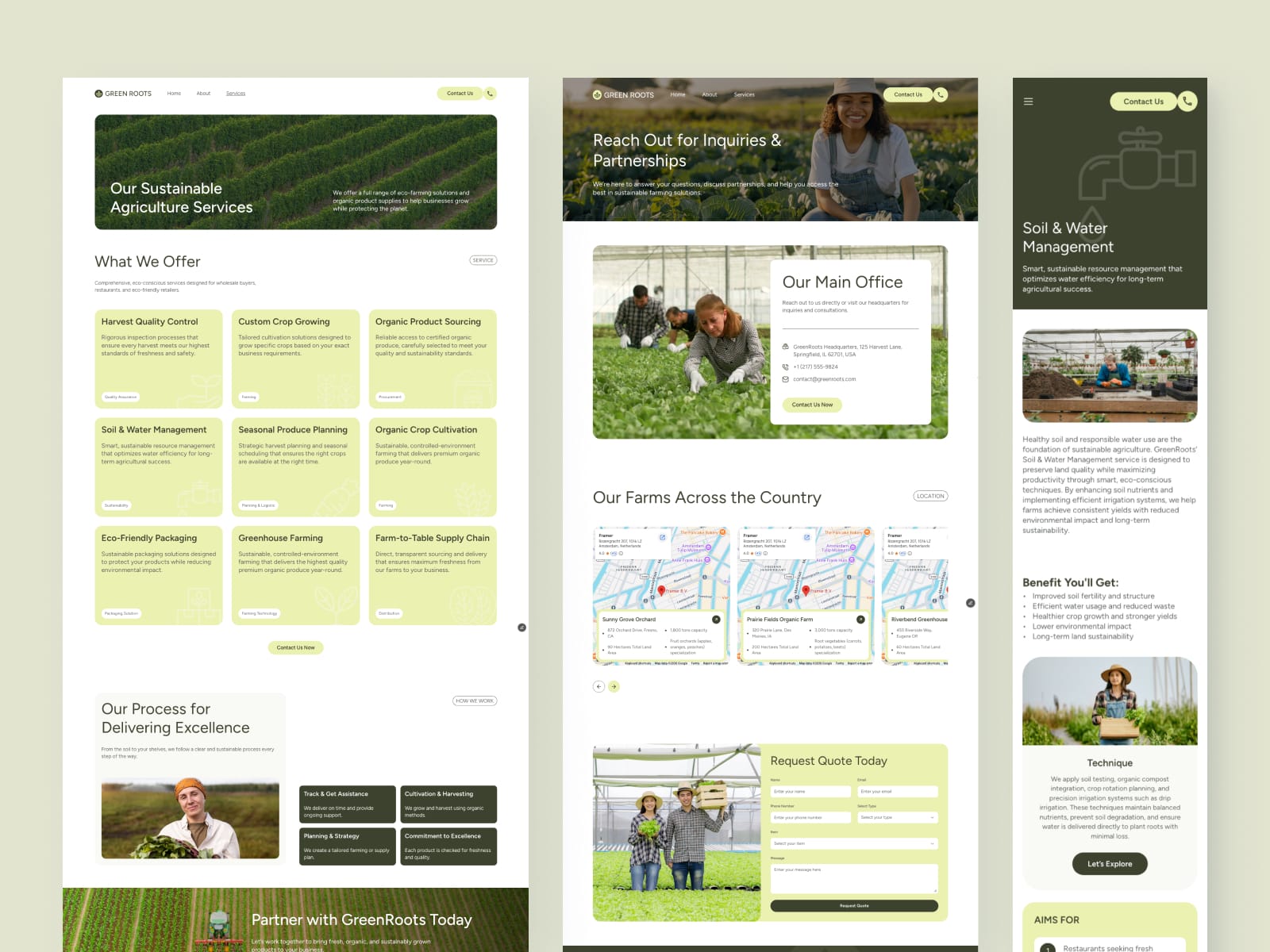Image resolution: width=1270 pixels, height=952 pixels.
Task: Tap the phone icon on the mobile page
Action: click(1187, 102)
